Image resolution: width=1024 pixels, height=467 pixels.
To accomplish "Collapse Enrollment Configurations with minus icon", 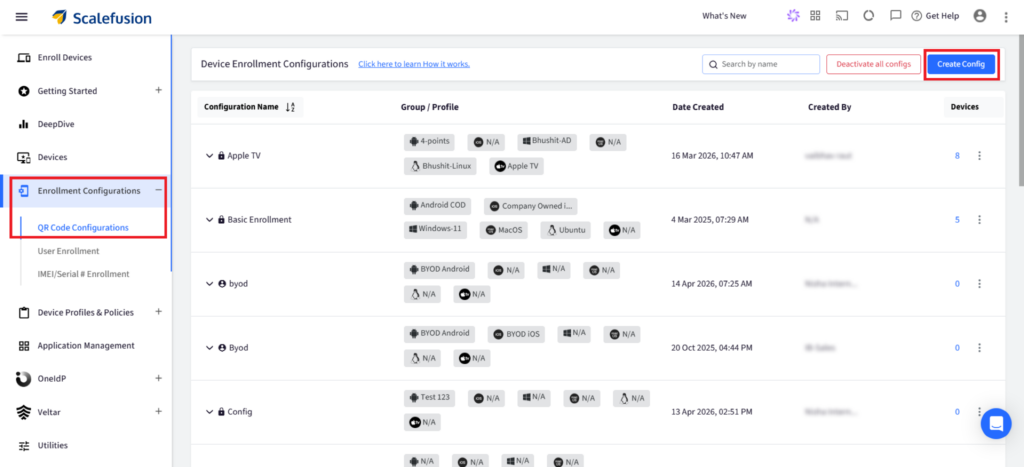I will (x=158, y=190).
